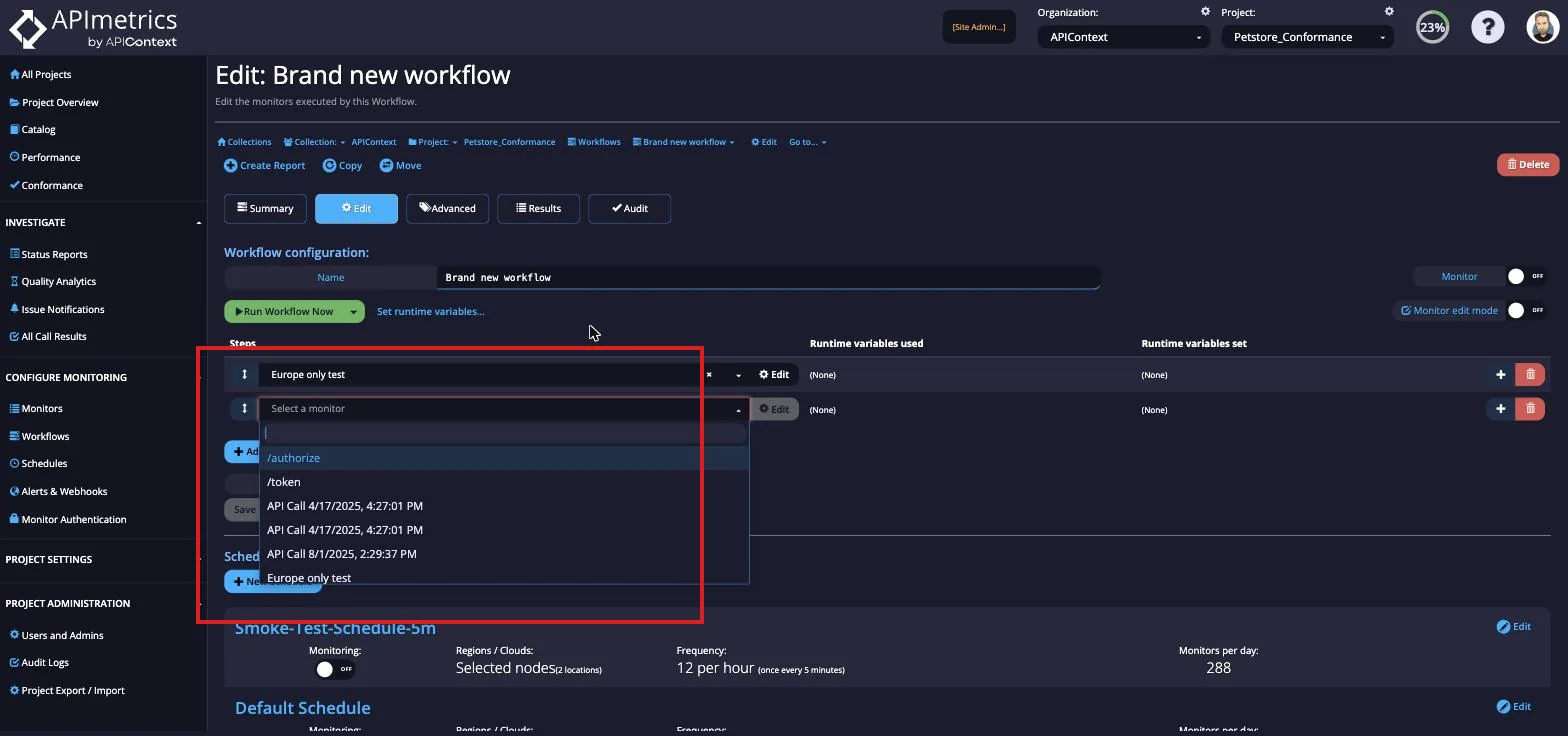Screen dimensions: 1568x736
Task: Click the 23% usage circle indicator
Action: [1432, 27]
